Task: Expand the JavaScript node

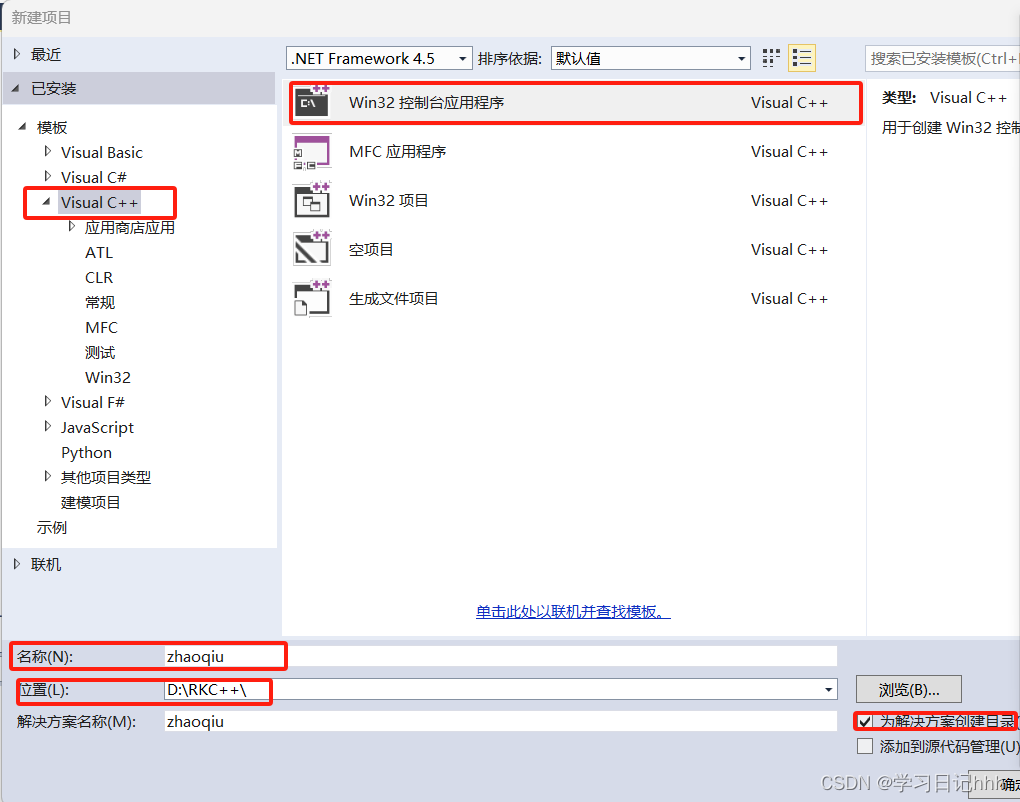Action: pyautogui.click(x=47, y=426)
